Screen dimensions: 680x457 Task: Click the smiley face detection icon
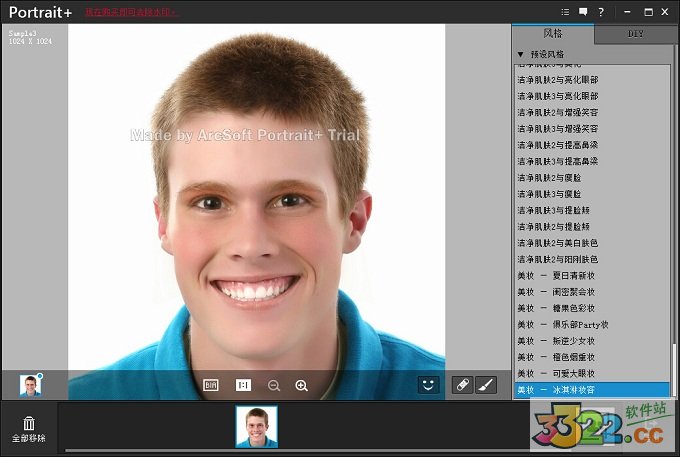tap(428, 384)
